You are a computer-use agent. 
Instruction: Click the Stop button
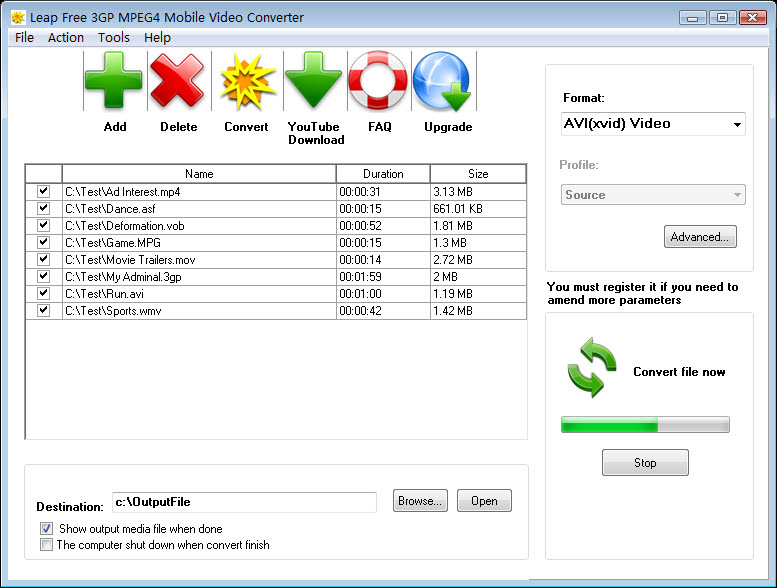coord(645,463)
